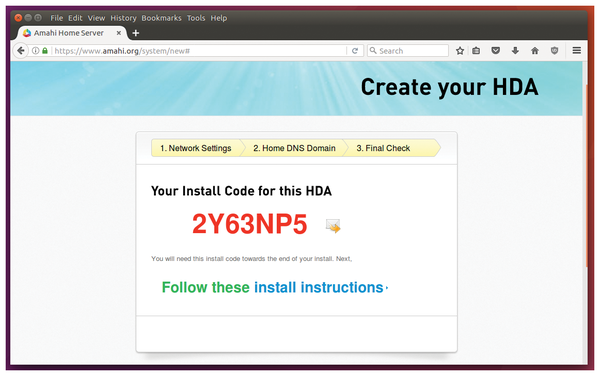Open the Tools menu
The width and height of the screenshot is (600, 376).
(x=196, y=18)
